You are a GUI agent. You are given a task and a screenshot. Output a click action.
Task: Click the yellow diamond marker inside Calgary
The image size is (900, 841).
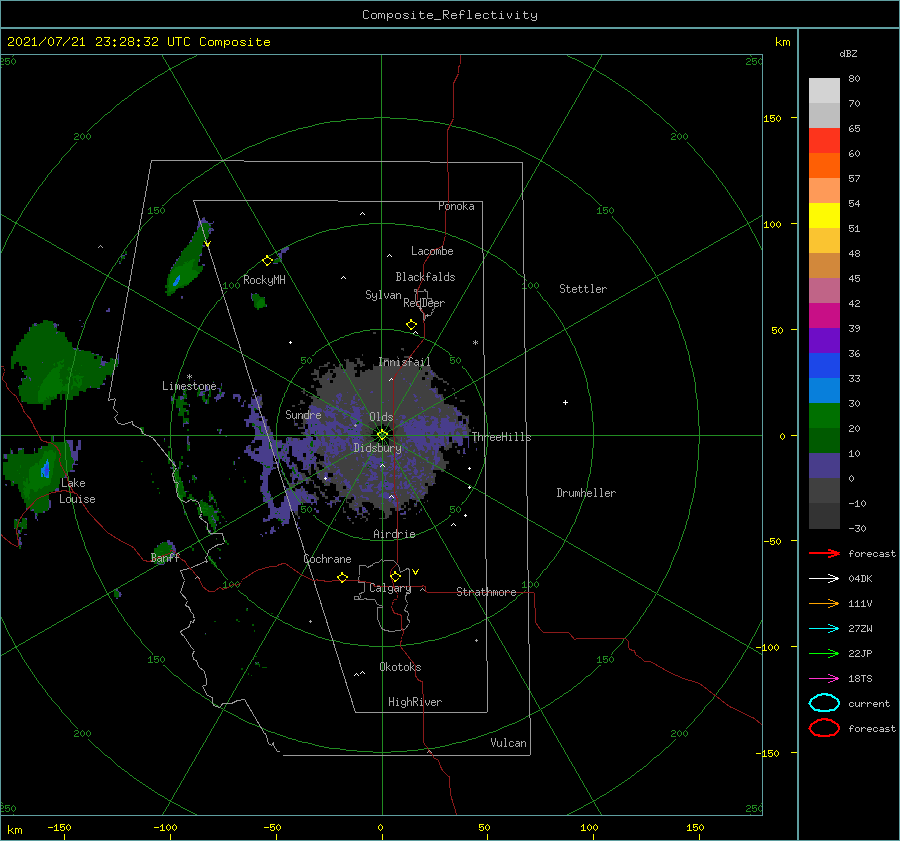click(395, 576)
